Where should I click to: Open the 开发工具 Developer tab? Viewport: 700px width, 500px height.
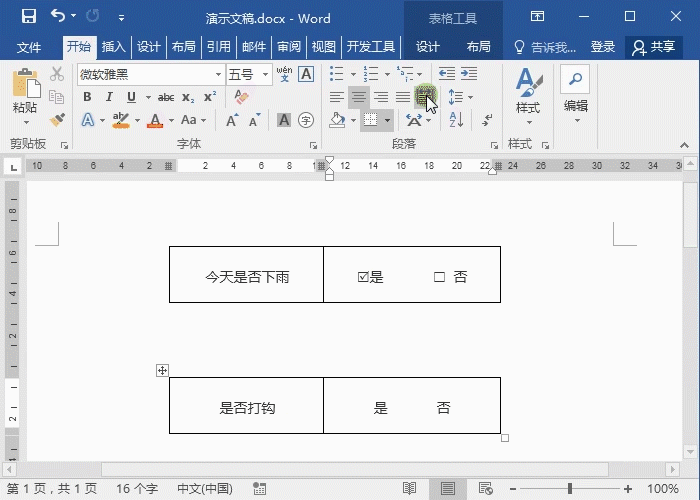(x=371, y=47)
